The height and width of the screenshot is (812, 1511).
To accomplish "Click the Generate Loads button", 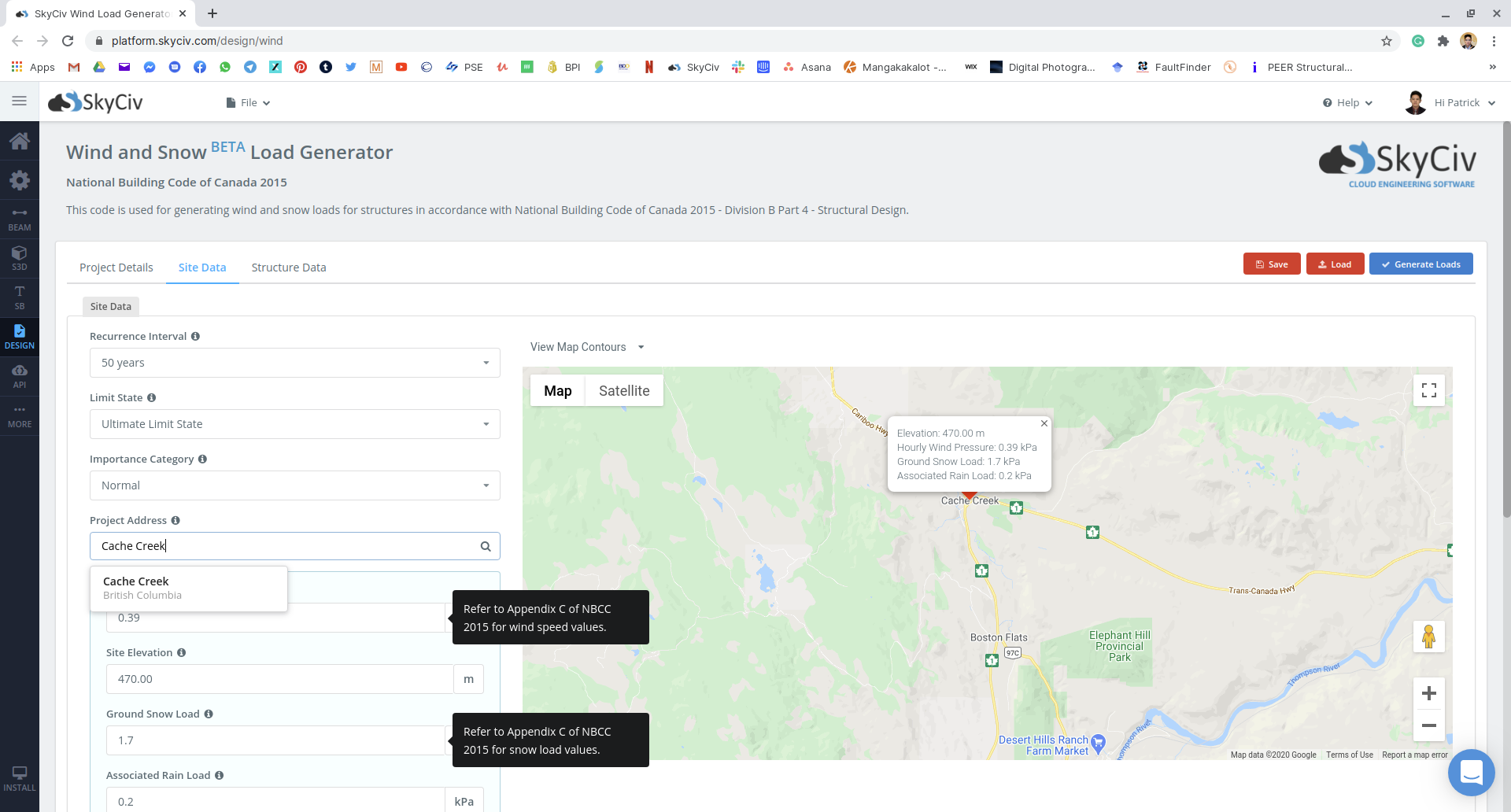I will pos(1420,264).
